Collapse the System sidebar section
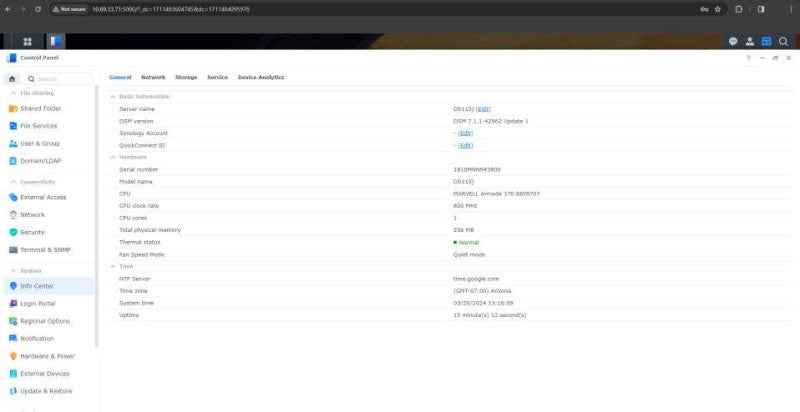Screen dimensions: 800x412 (13, 271)
